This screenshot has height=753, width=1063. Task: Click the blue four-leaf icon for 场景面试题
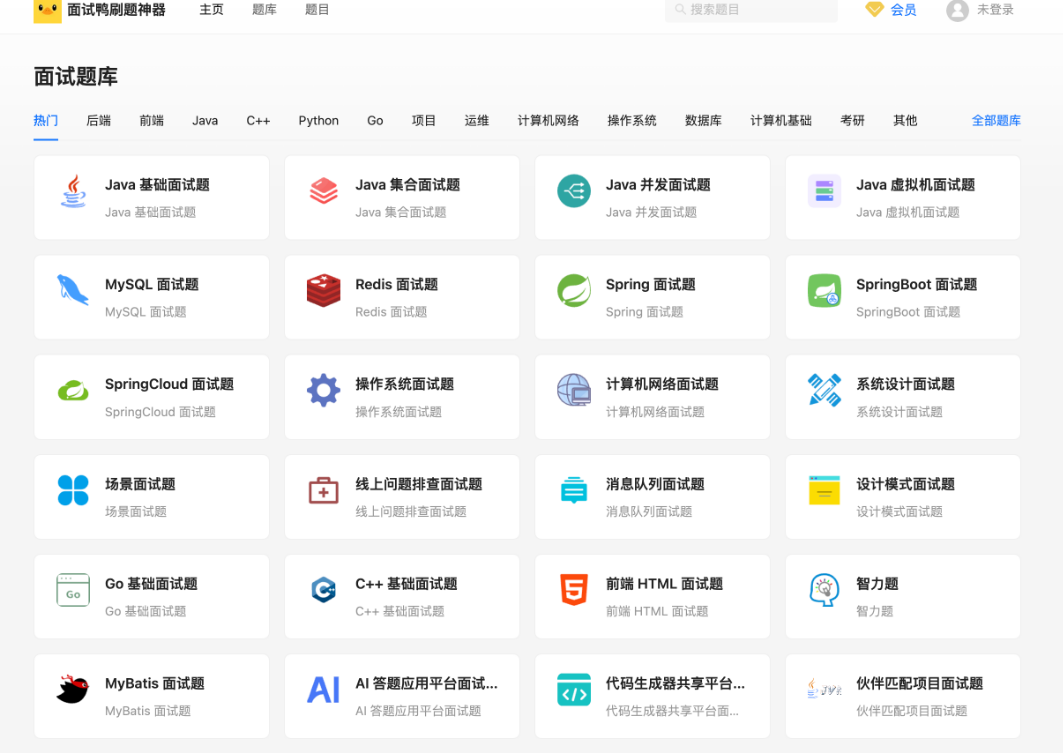73,490
